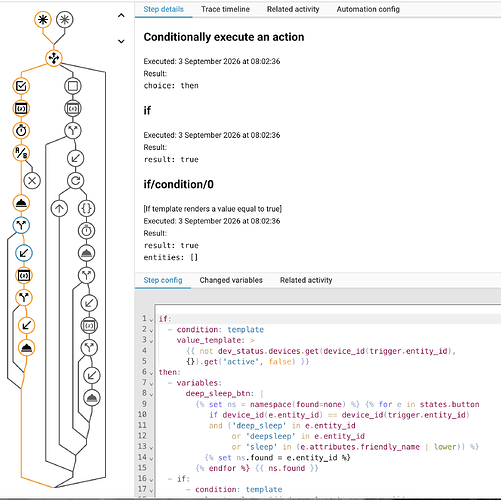The height and width of the screenshot is (500, 501).
Task: Select the gray untriggered asterisk trigger node
Action: pos(65,20)
